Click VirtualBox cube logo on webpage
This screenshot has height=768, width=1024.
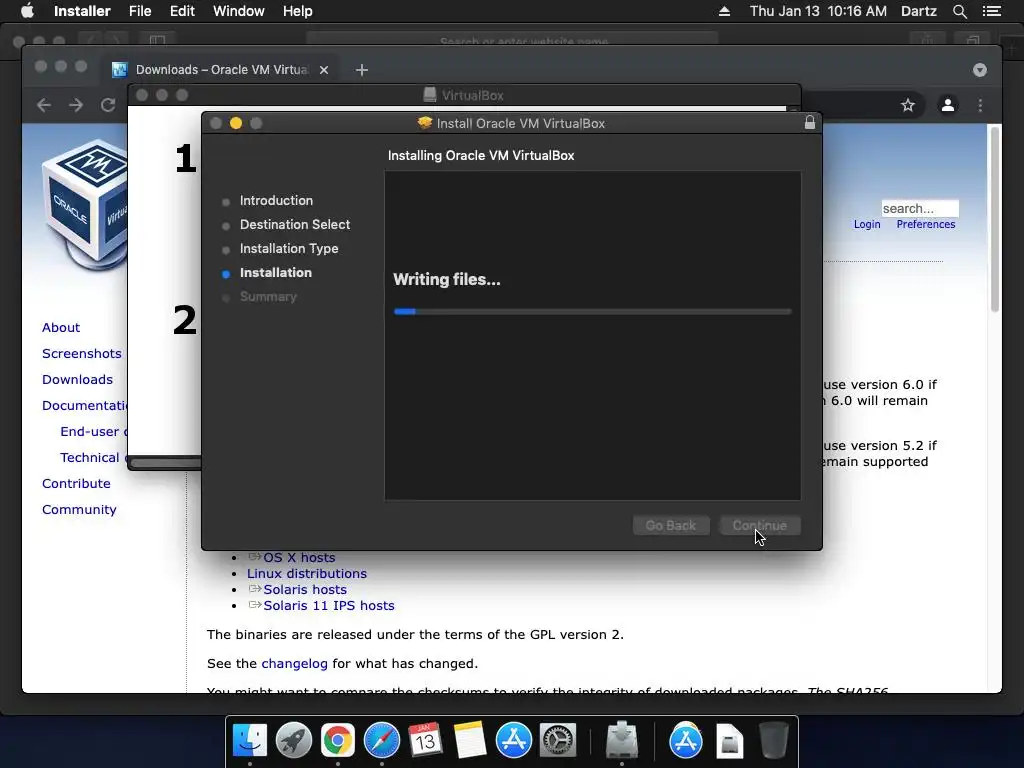(84, 204)
